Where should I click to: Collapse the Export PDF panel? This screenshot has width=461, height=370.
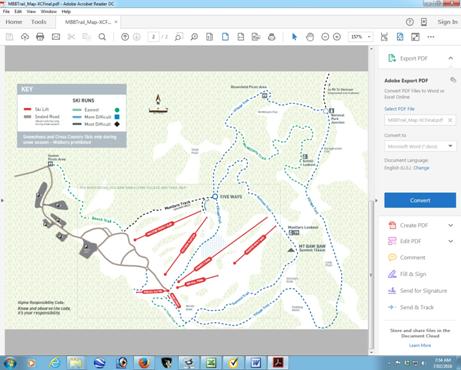click(451, 58)
